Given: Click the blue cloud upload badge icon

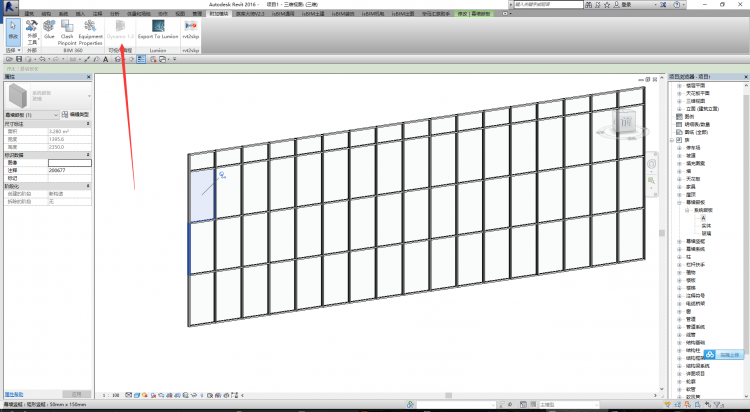Looking at the screenshot, I should point(710,355).
